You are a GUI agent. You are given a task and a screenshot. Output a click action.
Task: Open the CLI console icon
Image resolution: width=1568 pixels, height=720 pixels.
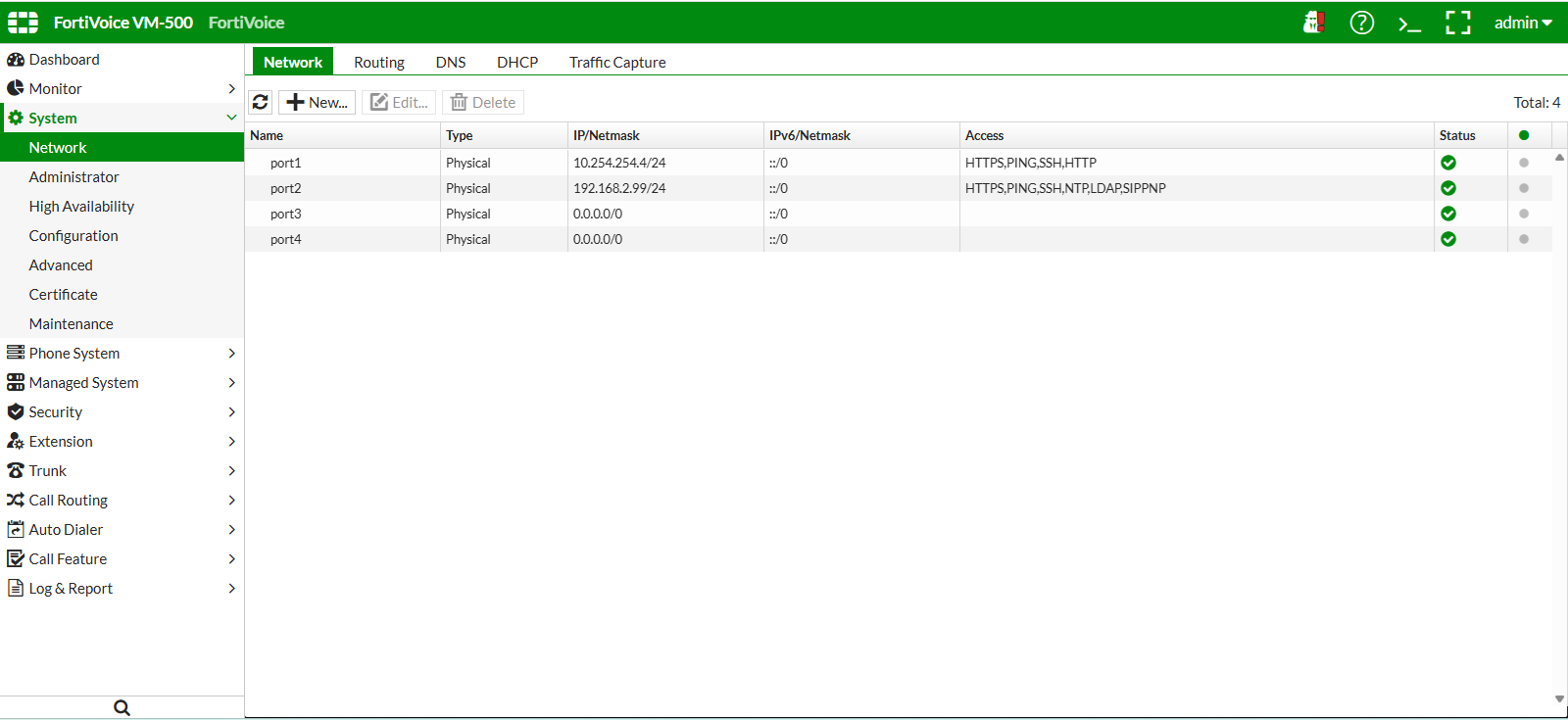[x=1409, y=23]
